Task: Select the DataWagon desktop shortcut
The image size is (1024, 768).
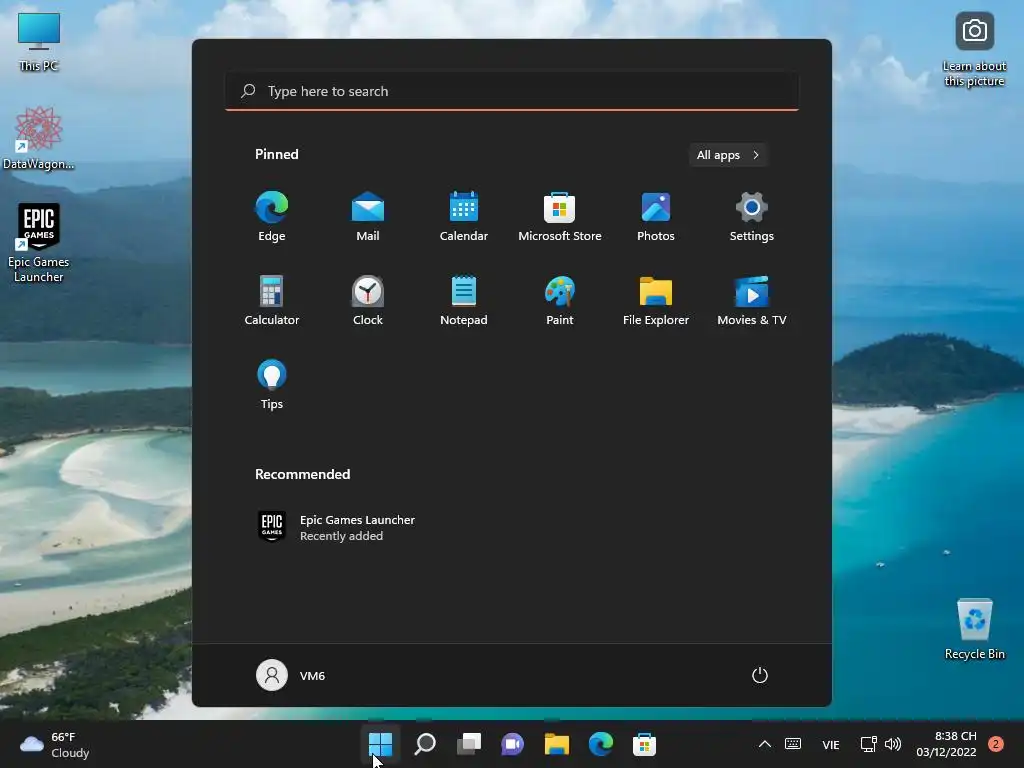Action: [39, 139]
